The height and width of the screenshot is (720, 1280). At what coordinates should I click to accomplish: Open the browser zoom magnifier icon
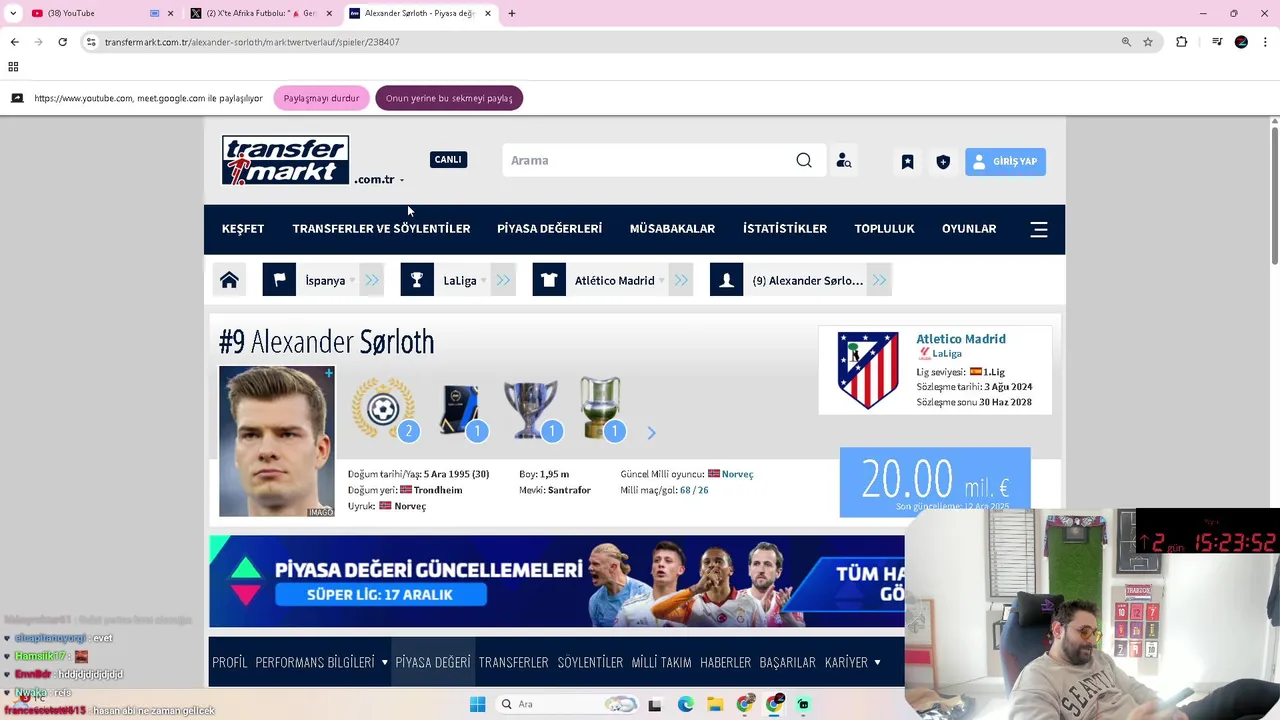point(1126,42)
